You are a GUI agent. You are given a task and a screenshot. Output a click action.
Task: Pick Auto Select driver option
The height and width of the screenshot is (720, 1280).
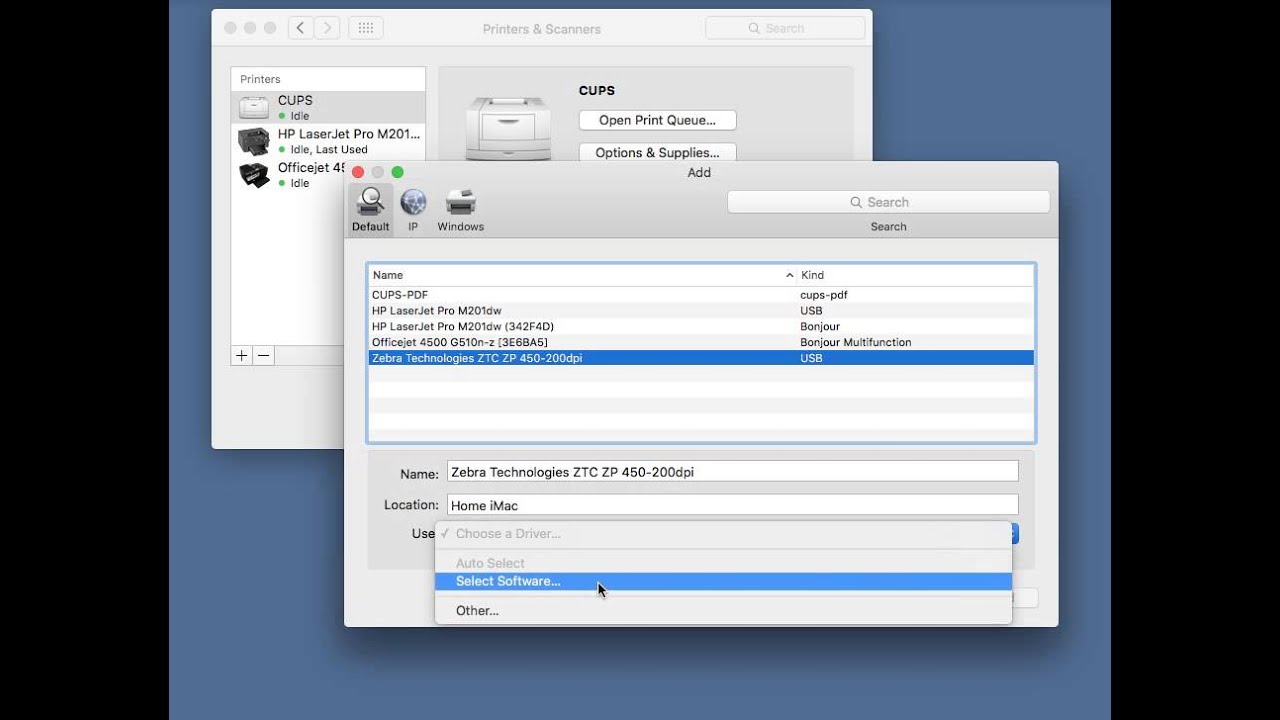click(x=723, y=563)
